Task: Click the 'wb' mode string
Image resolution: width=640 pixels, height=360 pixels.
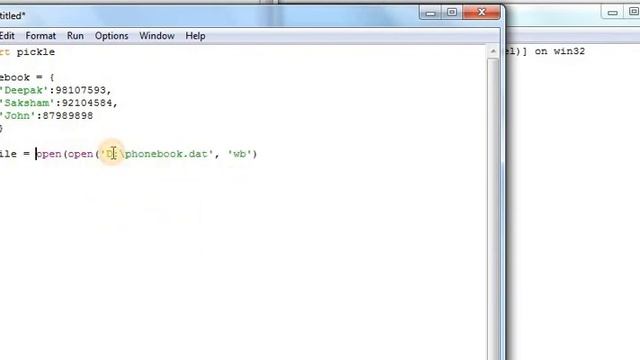Action: pos(240,154)
